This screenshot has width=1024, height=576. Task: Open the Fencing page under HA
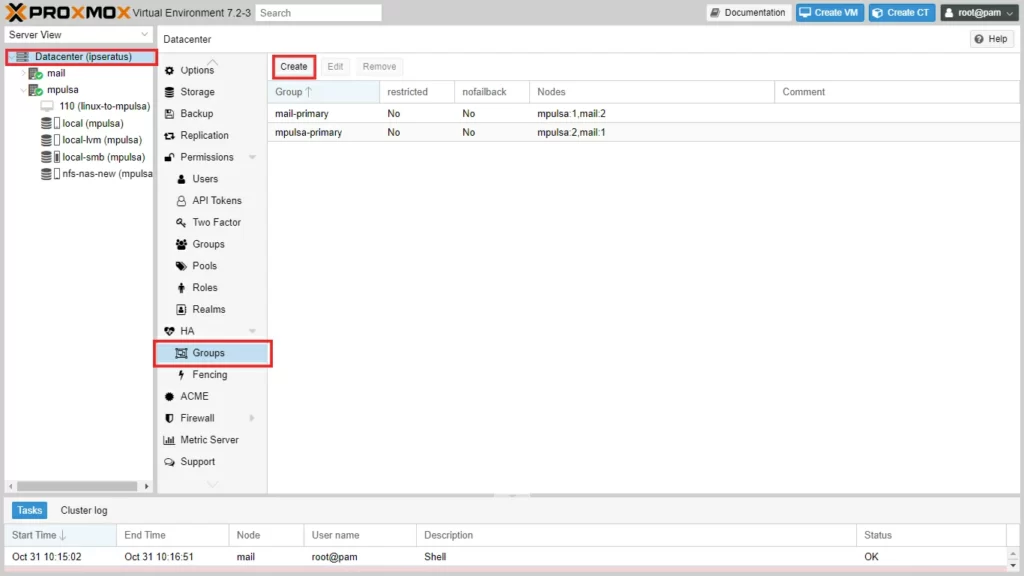[209, 375]
